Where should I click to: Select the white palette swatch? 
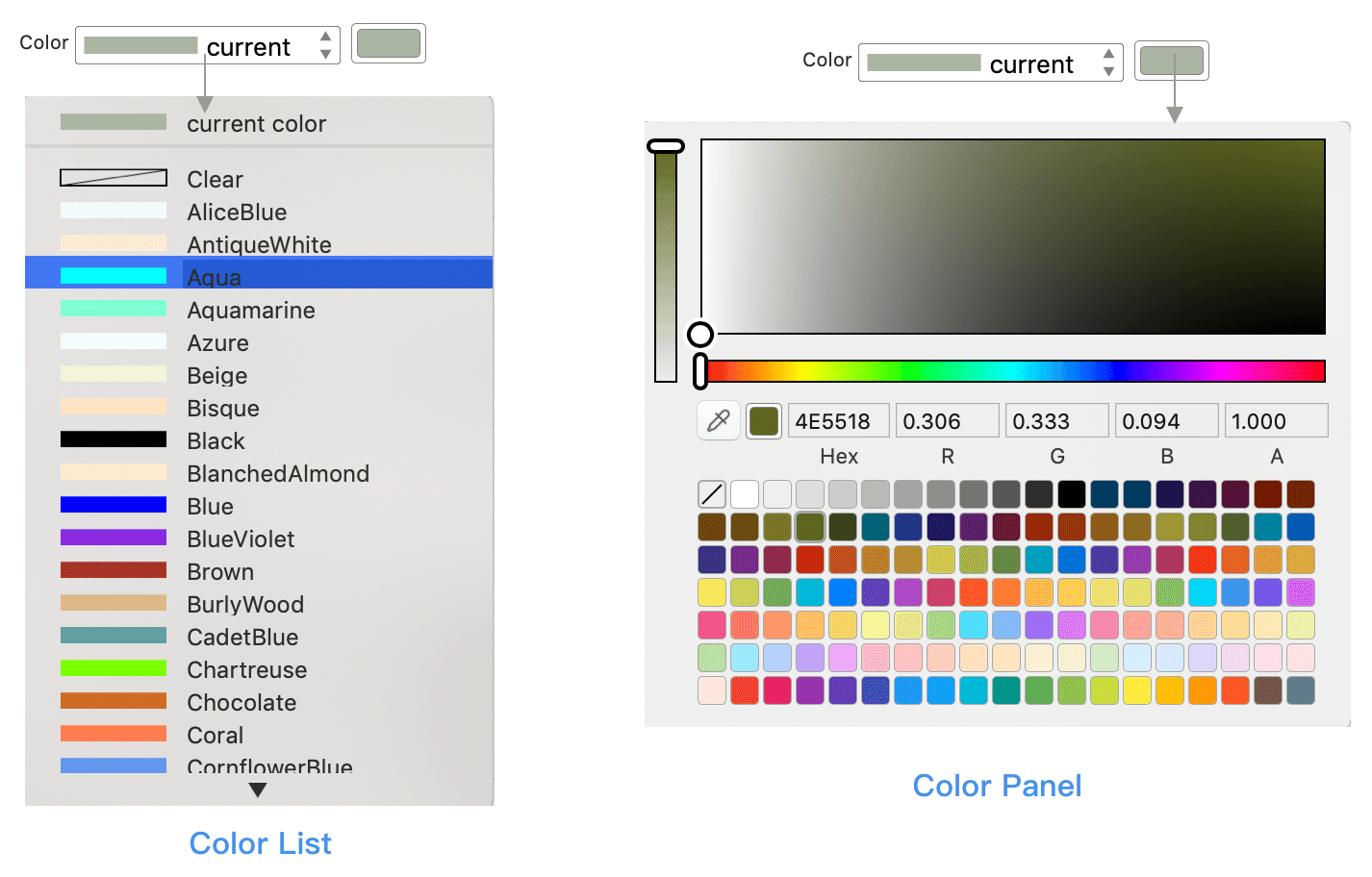coord(745,494)
